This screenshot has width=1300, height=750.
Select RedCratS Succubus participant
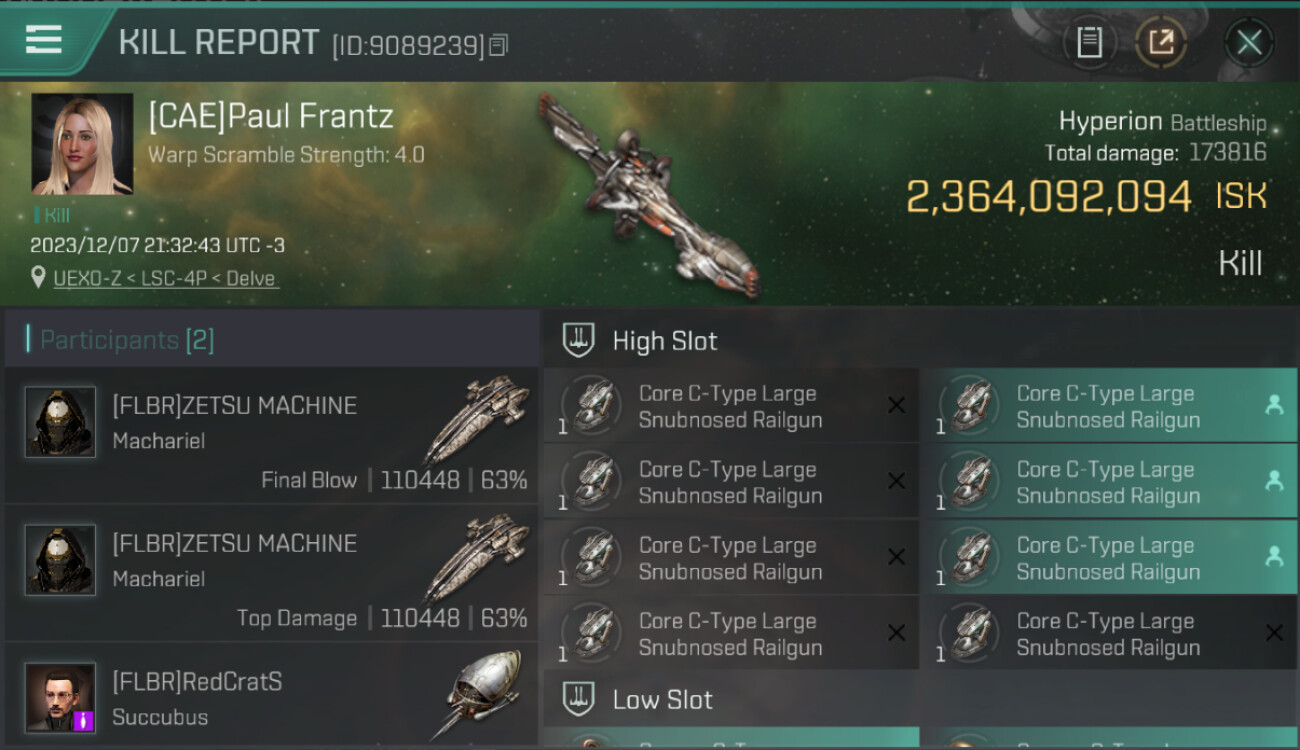(271, 697)
